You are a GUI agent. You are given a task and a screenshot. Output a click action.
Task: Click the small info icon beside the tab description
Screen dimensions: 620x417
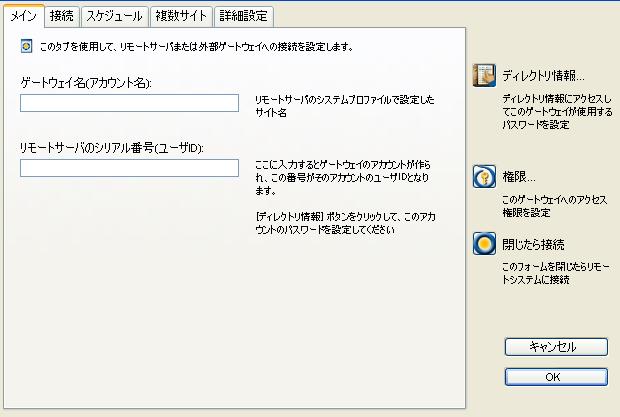pyautogui.click(x=26, y=46)
